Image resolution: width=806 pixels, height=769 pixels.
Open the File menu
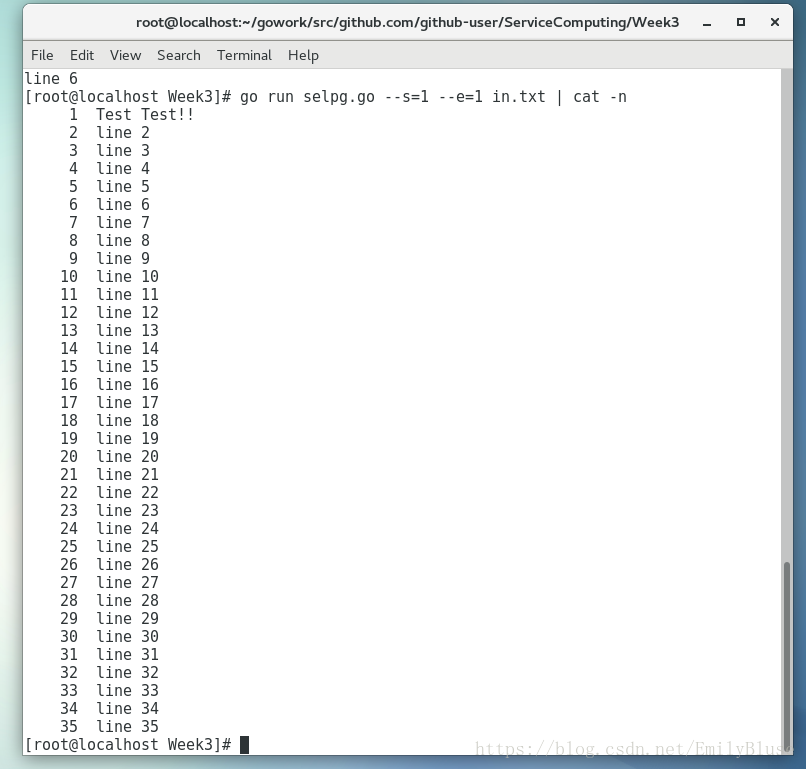[x=42, y=55]
